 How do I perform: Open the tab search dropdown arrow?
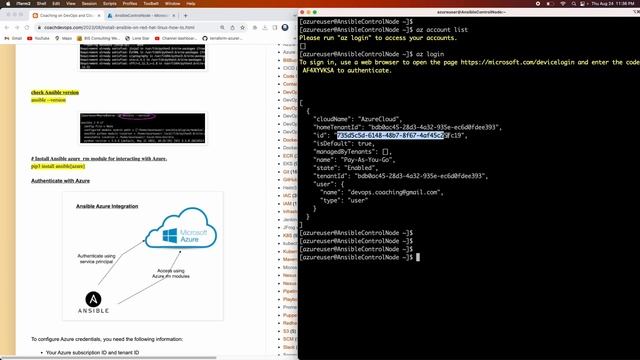click(295, 16)
